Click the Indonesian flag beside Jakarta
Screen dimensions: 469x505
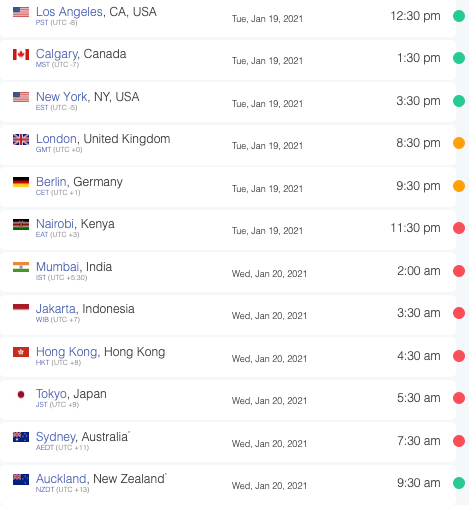click(21, 307)
